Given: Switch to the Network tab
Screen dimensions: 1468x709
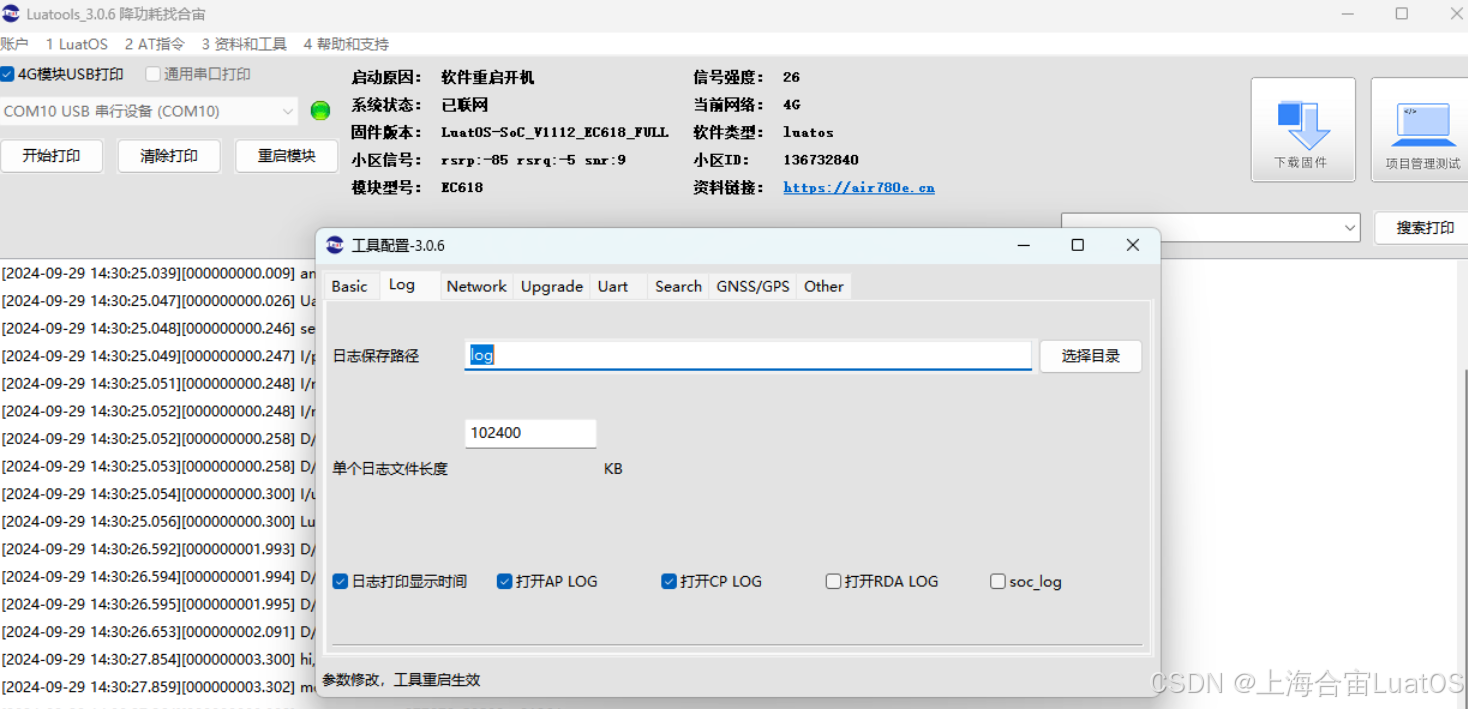Looking at the screenshot, I should coord(476,286).
